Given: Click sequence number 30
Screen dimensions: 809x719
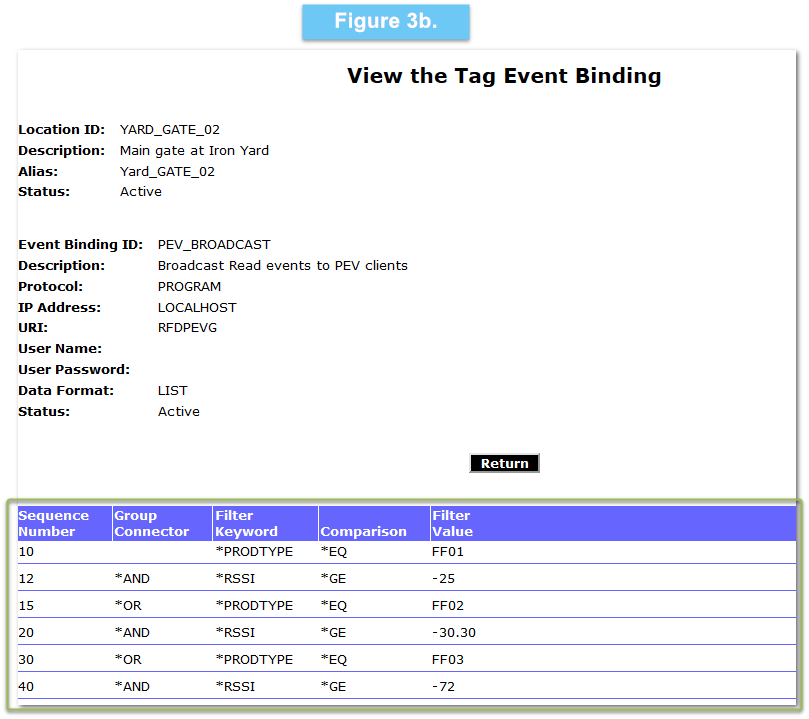Looking at the screenshot, I should coord(26,660).
